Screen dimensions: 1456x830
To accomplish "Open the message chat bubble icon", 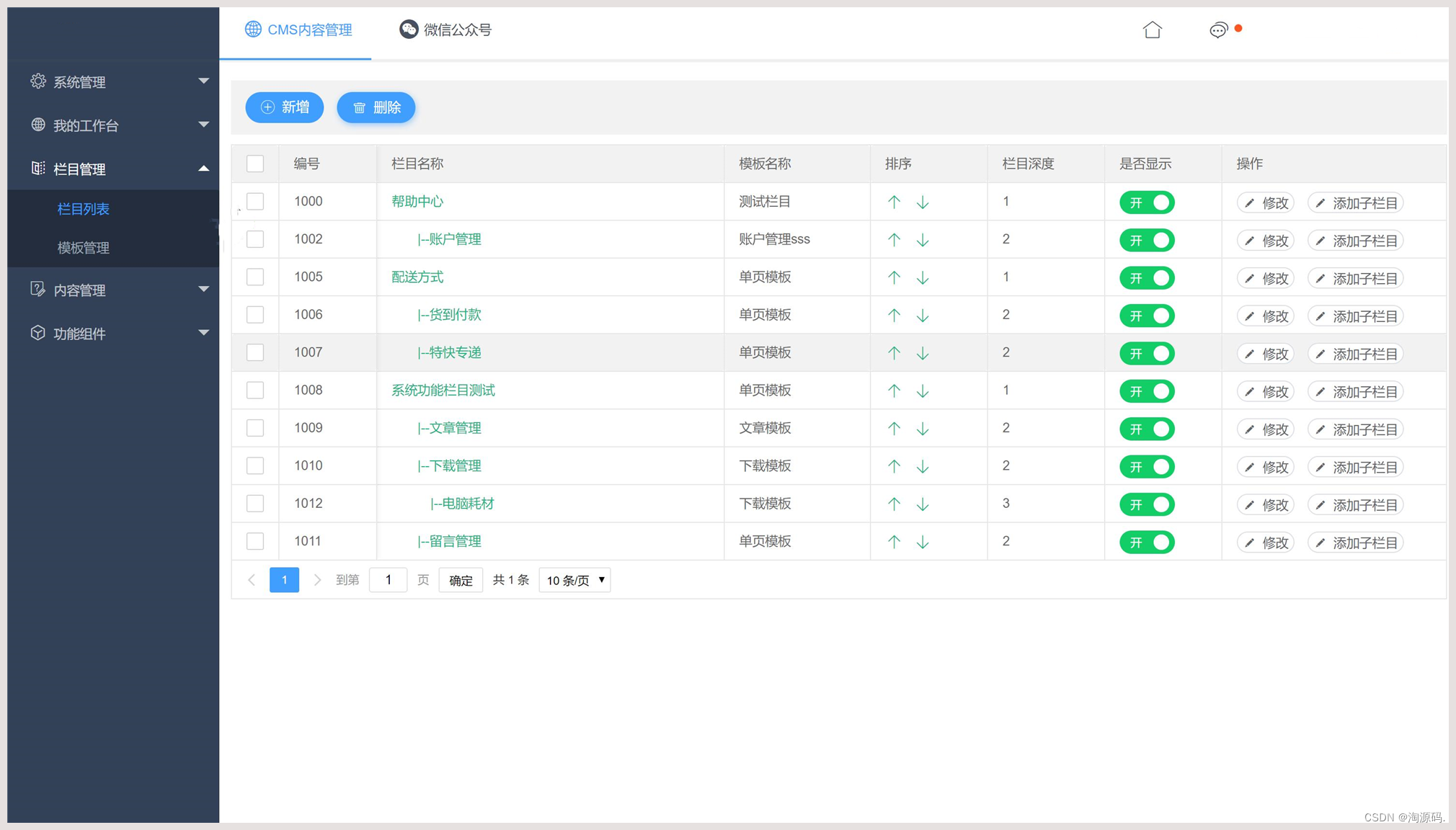I will coord(1218,30).
